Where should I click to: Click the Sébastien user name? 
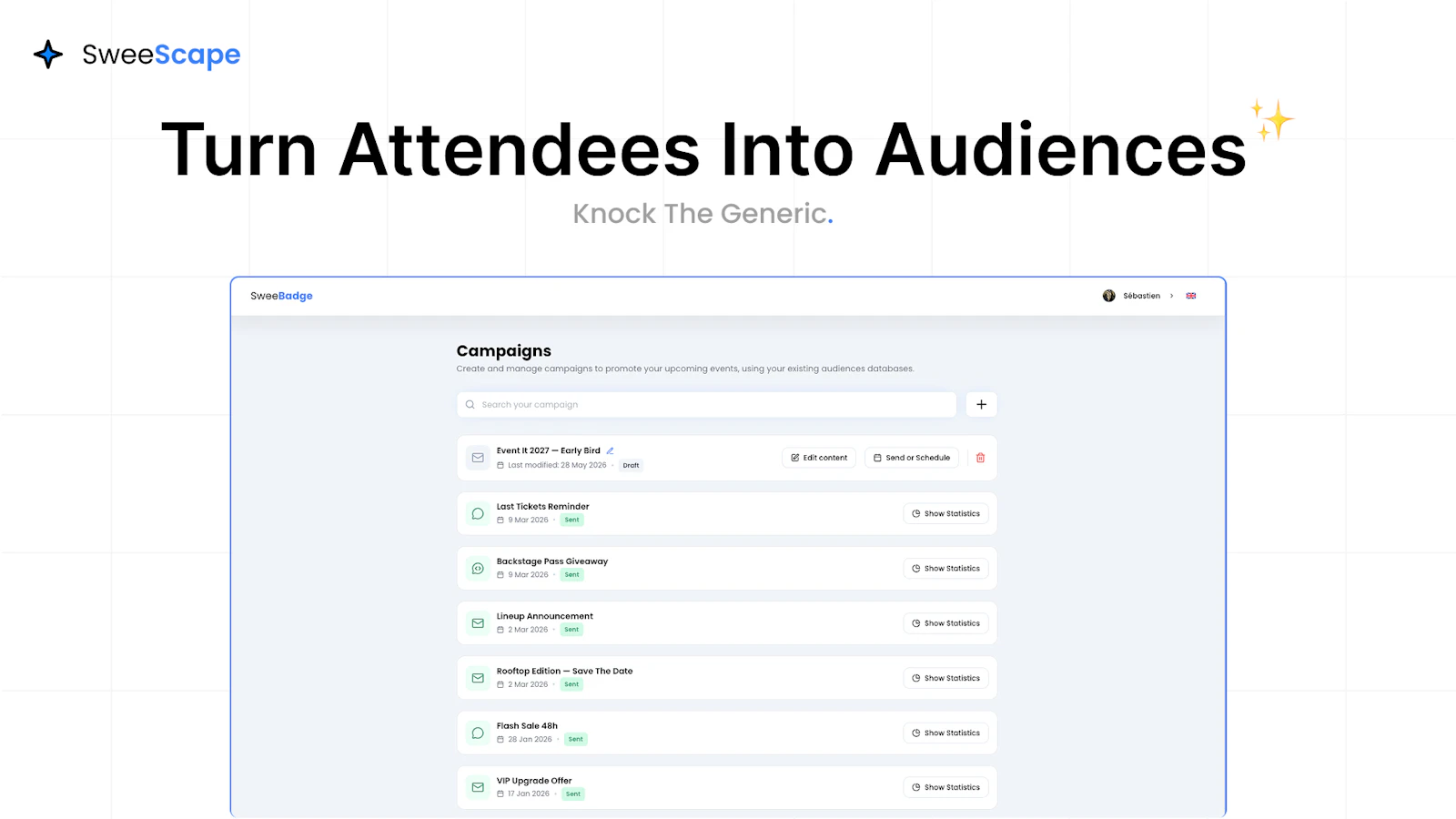pyautogui.click(x=1141, y=296)
